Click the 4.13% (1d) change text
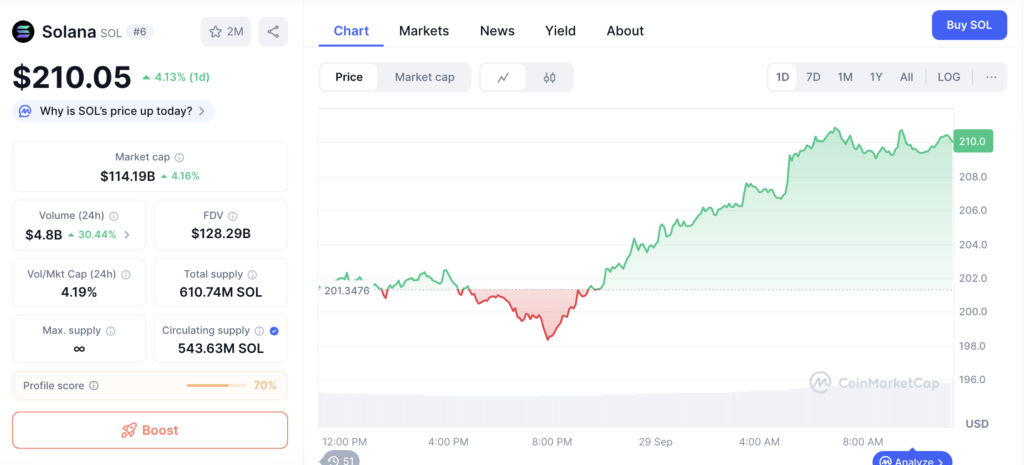This screenshot has width=1024, height=465. pos(182,77)
